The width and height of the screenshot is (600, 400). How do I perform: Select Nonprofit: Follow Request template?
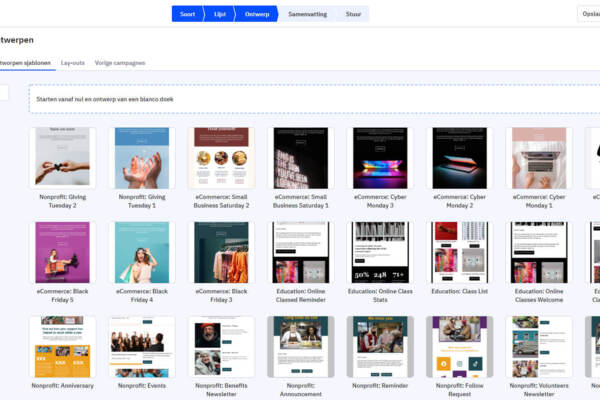click(459, 346)
